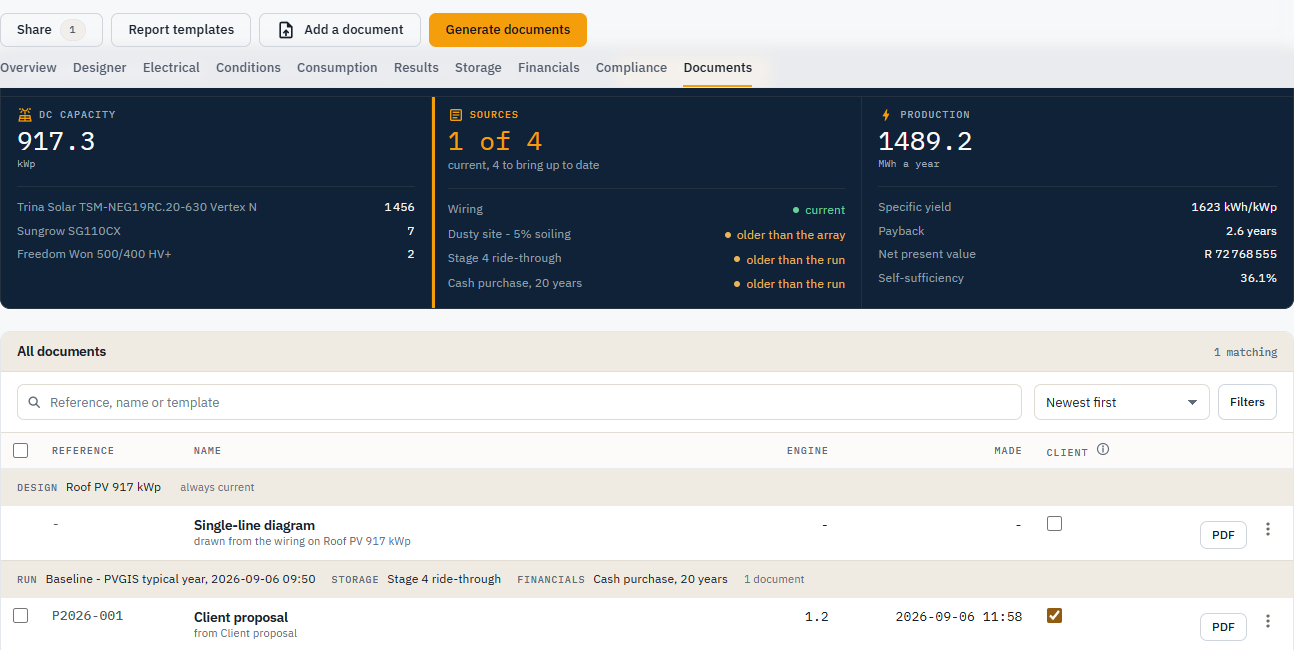The width and height of the screenshot is (1294, 650).
Task: Click the Production lightning bolt icon
Action: point(886,115)
